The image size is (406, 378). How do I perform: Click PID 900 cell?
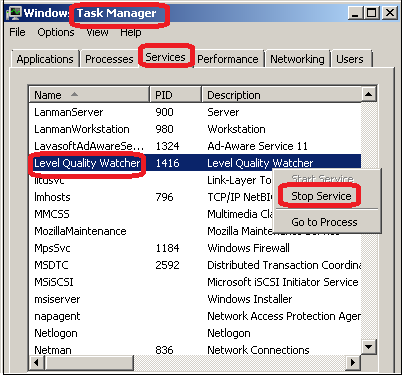pos(164,112)
